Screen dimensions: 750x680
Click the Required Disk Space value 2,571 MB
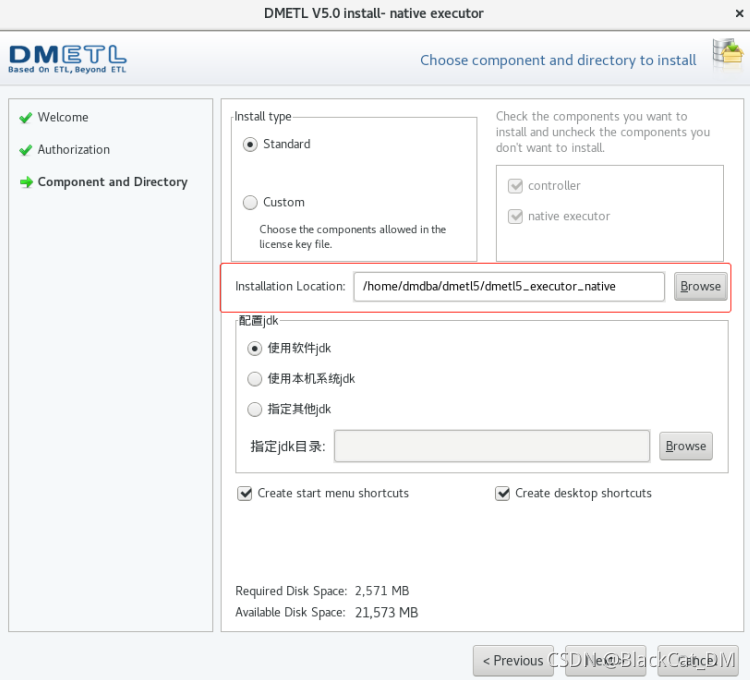382,591
